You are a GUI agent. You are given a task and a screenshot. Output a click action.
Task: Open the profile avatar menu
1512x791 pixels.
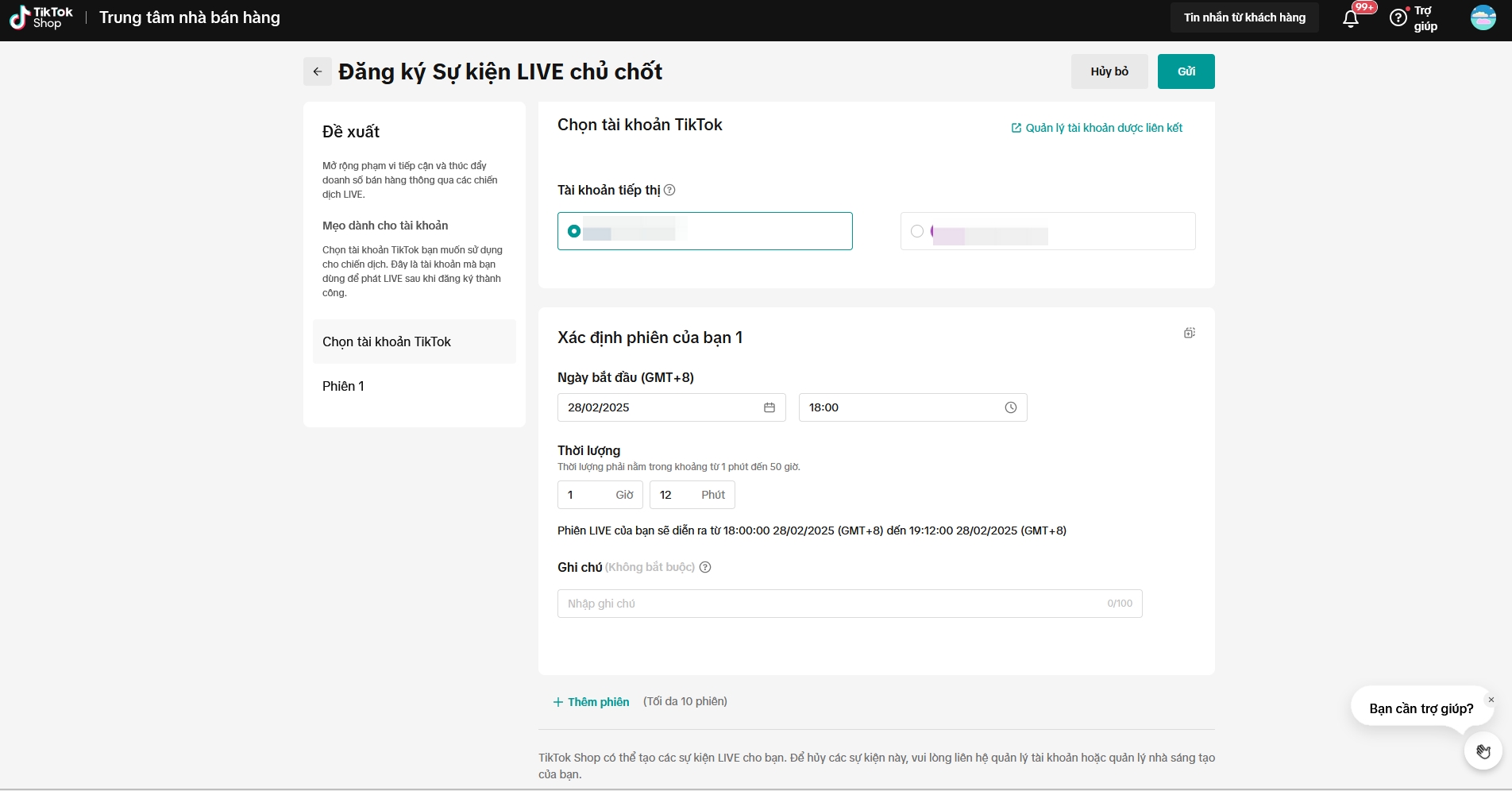1483,17
